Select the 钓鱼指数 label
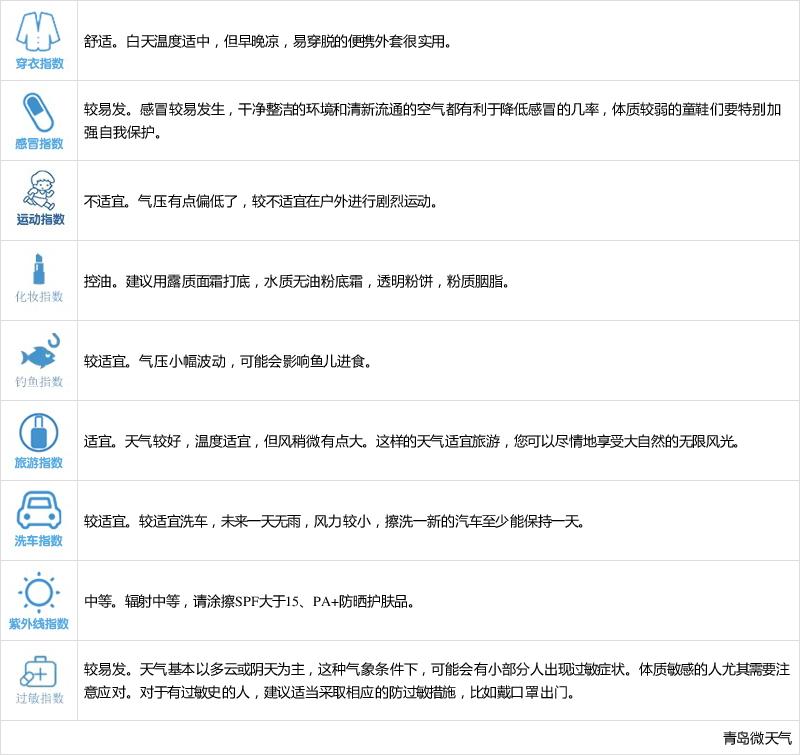This screenshot has height=755, width=800. pos(39,382)
